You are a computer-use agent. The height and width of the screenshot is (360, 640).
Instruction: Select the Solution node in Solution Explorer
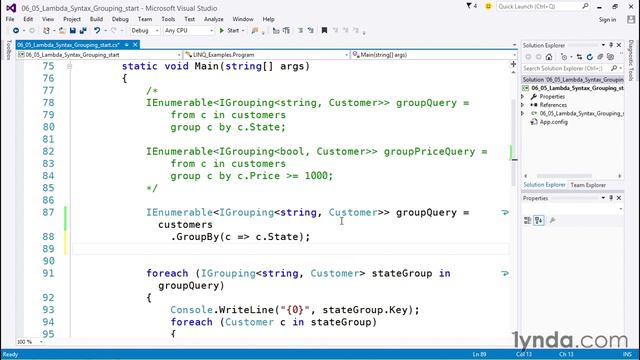(x=573, y=80)
